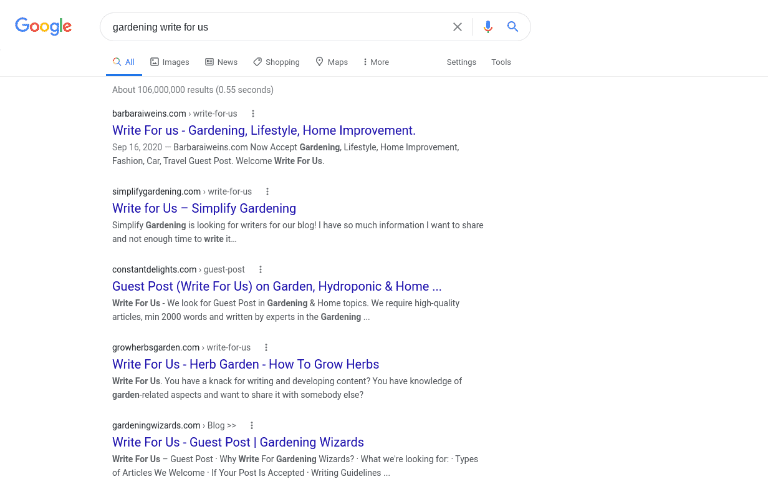
Task: Open options for growherbsgarden.com result
Action: (x=266, y=347)
